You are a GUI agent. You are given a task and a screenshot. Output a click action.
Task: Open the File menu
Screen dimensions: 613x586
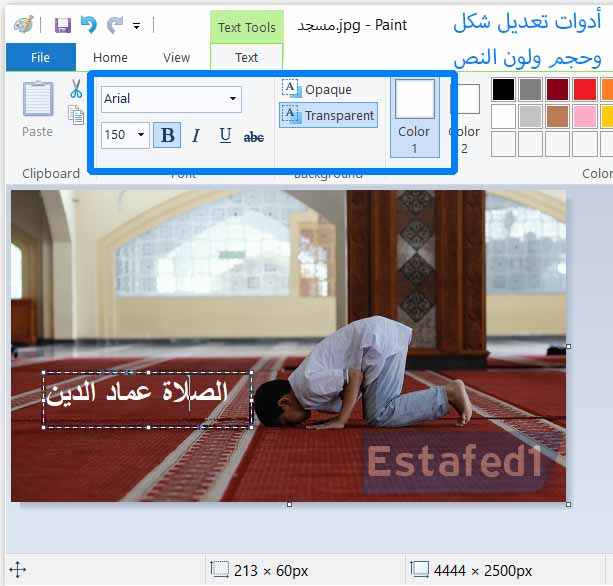point(40,58)
